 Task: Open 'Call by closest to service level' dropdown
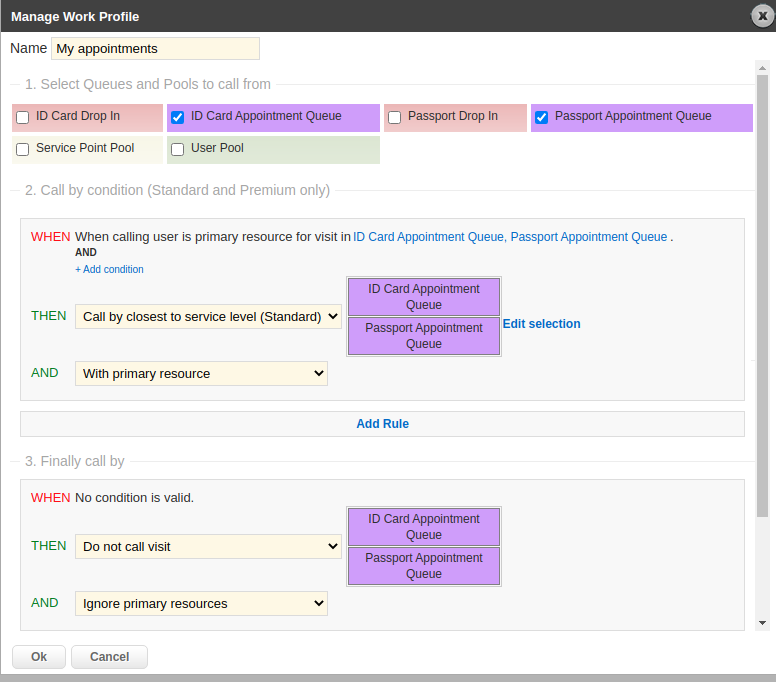point(208,317)
